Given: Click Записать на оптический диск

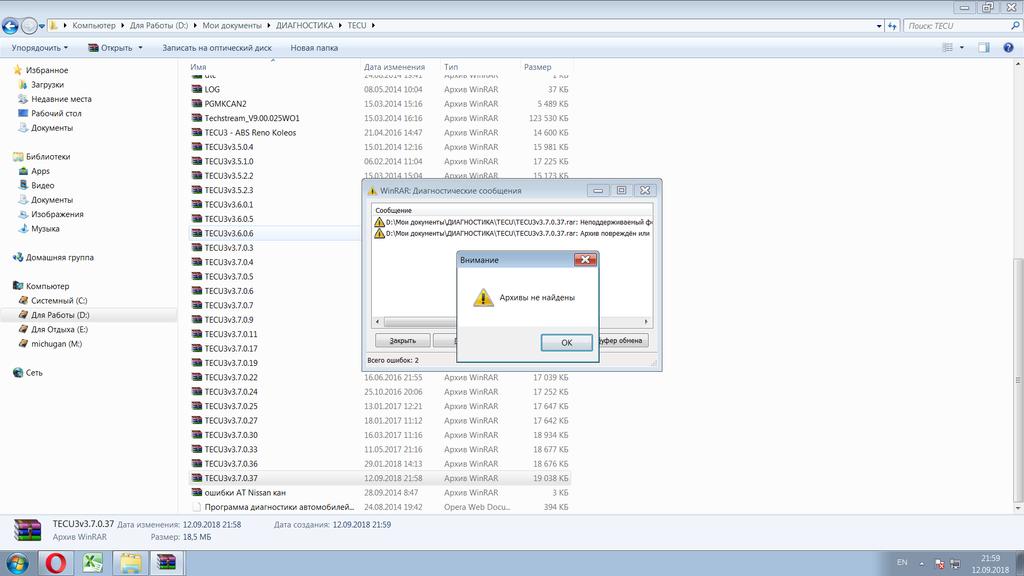Looking at the screenshot, I should point(218,47).
